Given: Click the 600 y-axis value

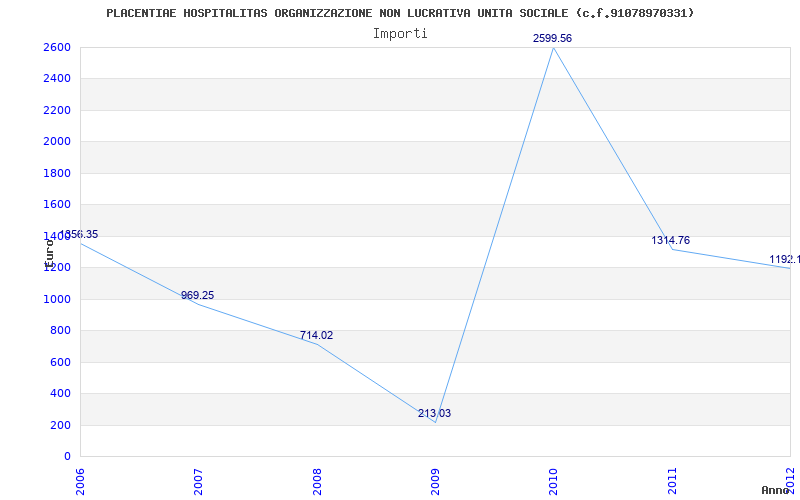Looking at the screenshot, I should (x=60, y=362).
